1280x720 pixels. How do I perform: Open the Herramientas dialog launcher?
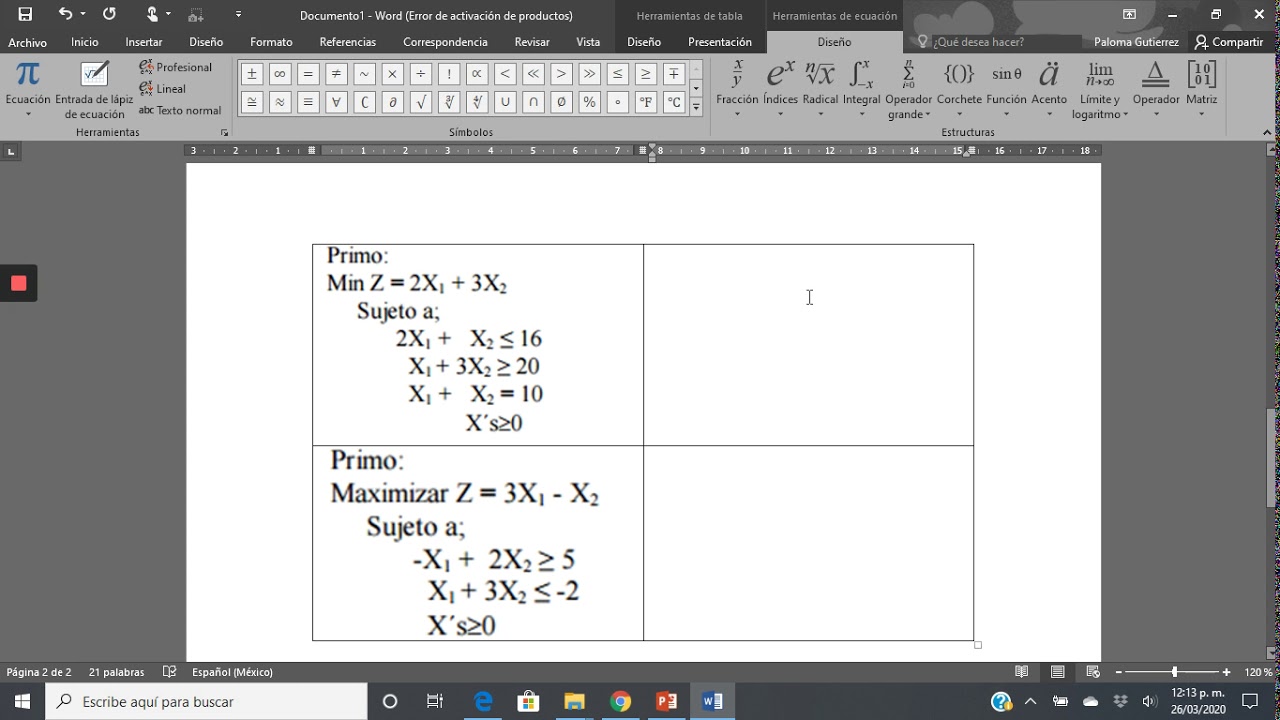224,133
